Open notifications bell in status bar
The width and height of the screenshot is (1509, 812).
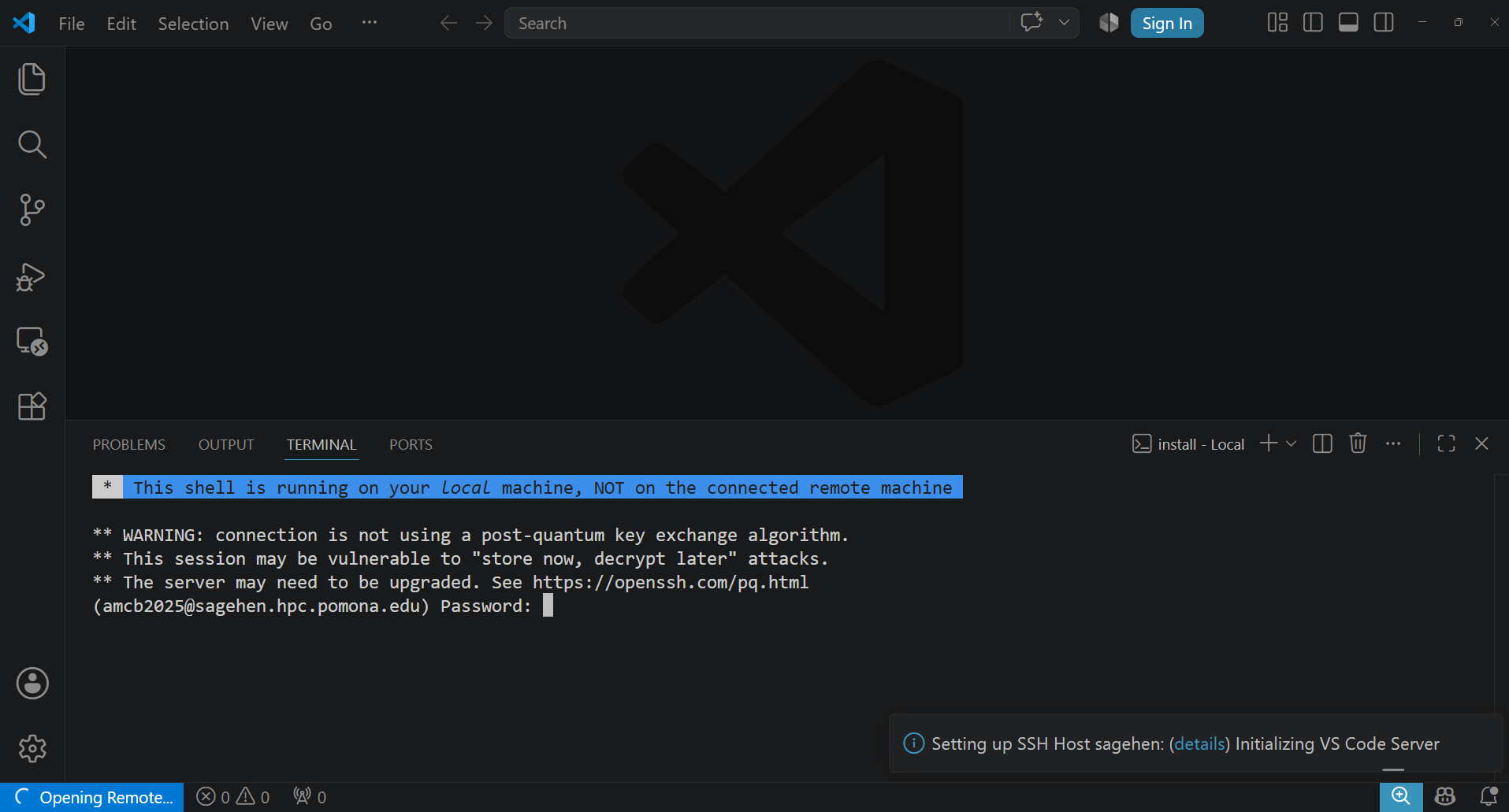tap(1488, 796)
